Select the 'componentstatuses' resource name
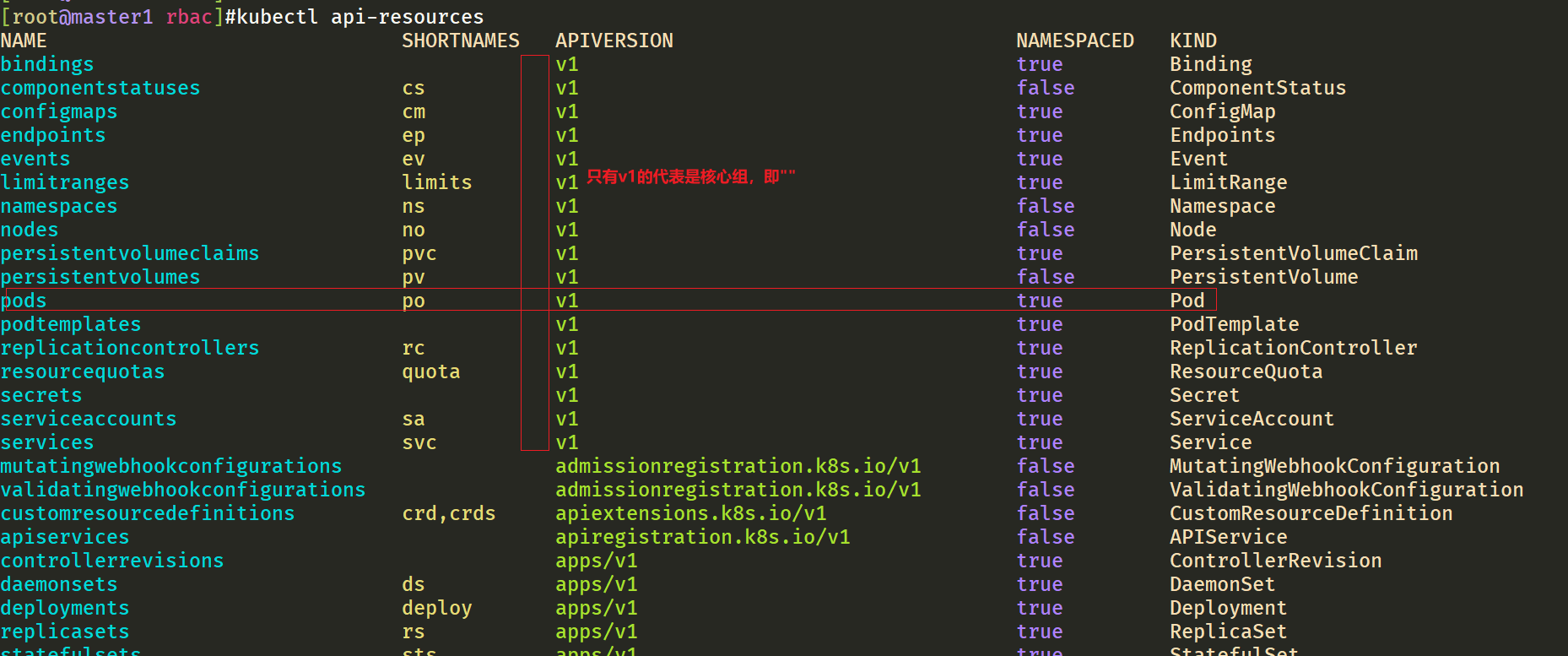Image resolution: width=1568 pixels, height=656 pixels. (100, 88)
